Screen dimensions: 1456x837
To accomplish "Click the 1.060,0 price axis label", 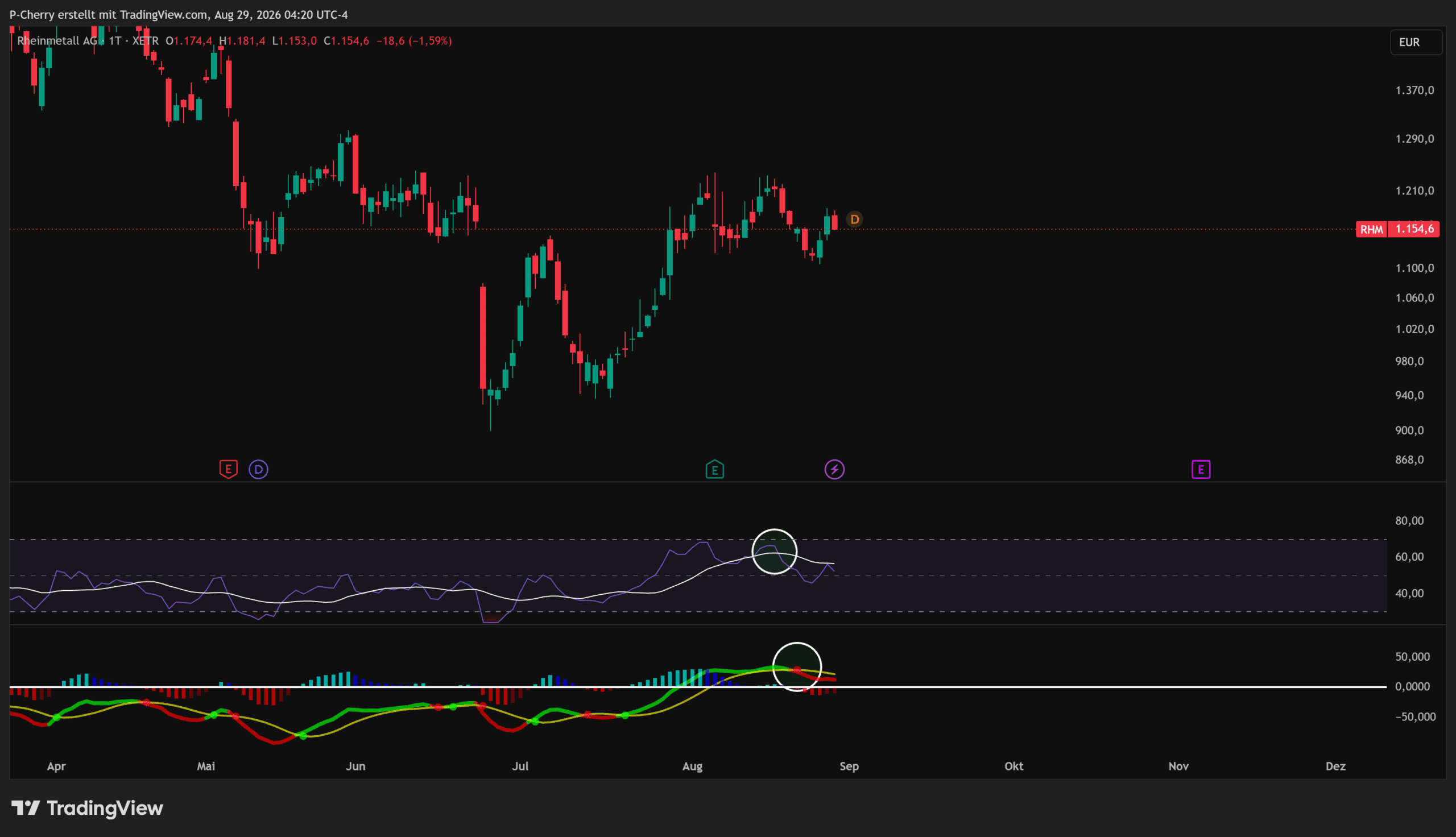I will pos(1414,298).
